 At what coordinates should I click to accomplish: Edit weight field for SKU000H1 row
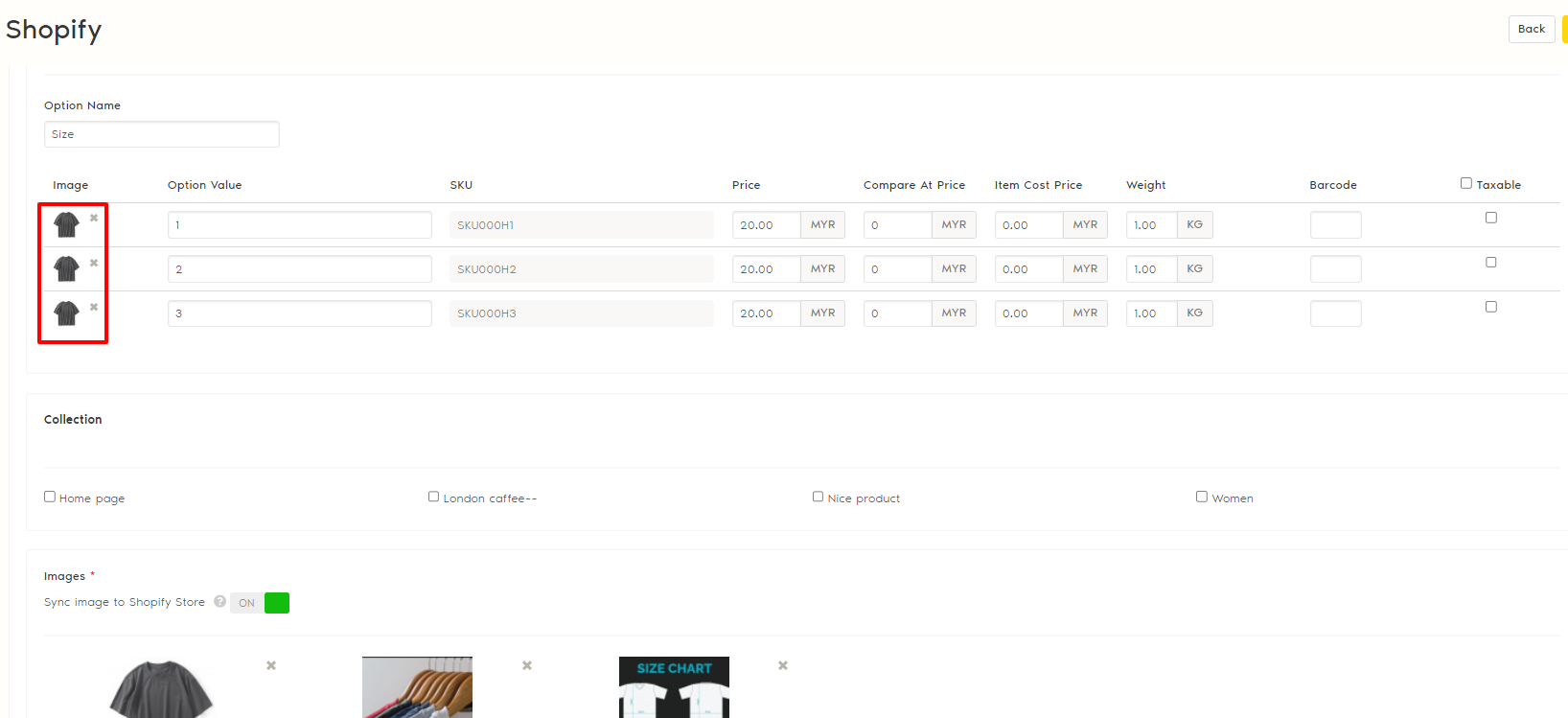pyautogui.click(x=1152, y=225)
